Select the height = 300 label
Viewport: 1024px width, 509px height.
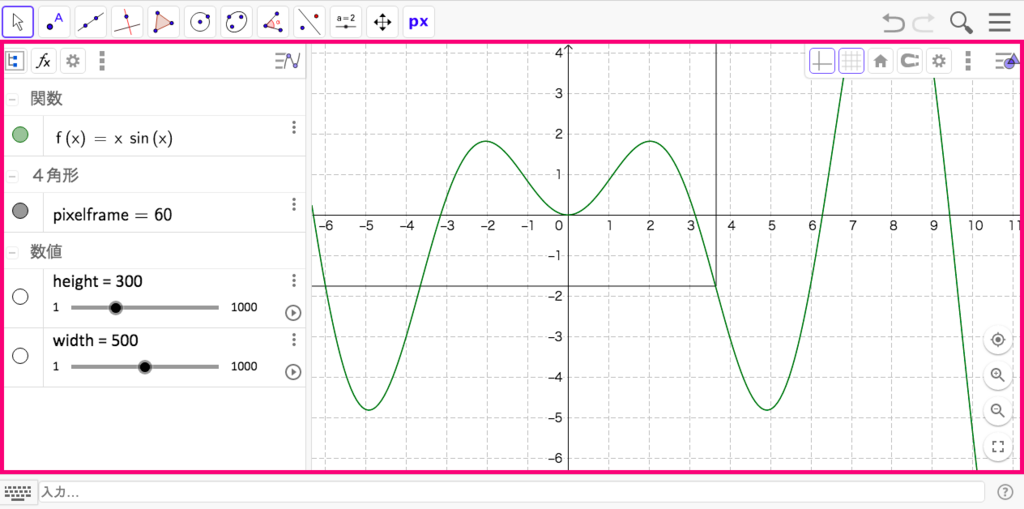click(98, 282)
